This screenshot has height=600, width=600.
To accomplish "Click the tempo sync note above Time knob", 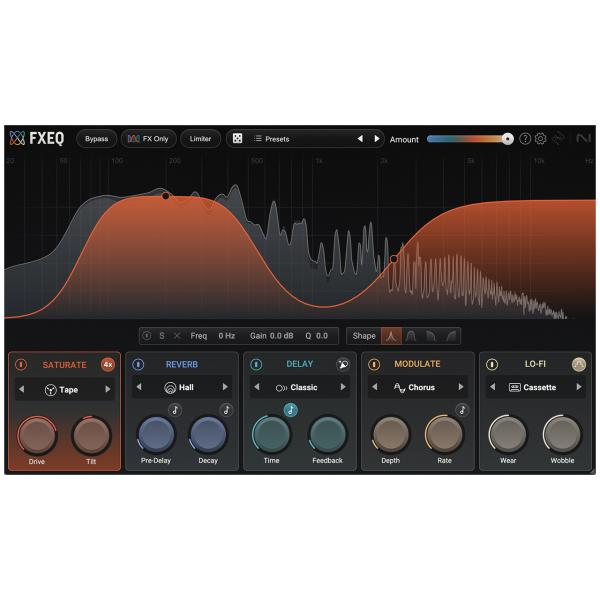I will pos(290,410).
